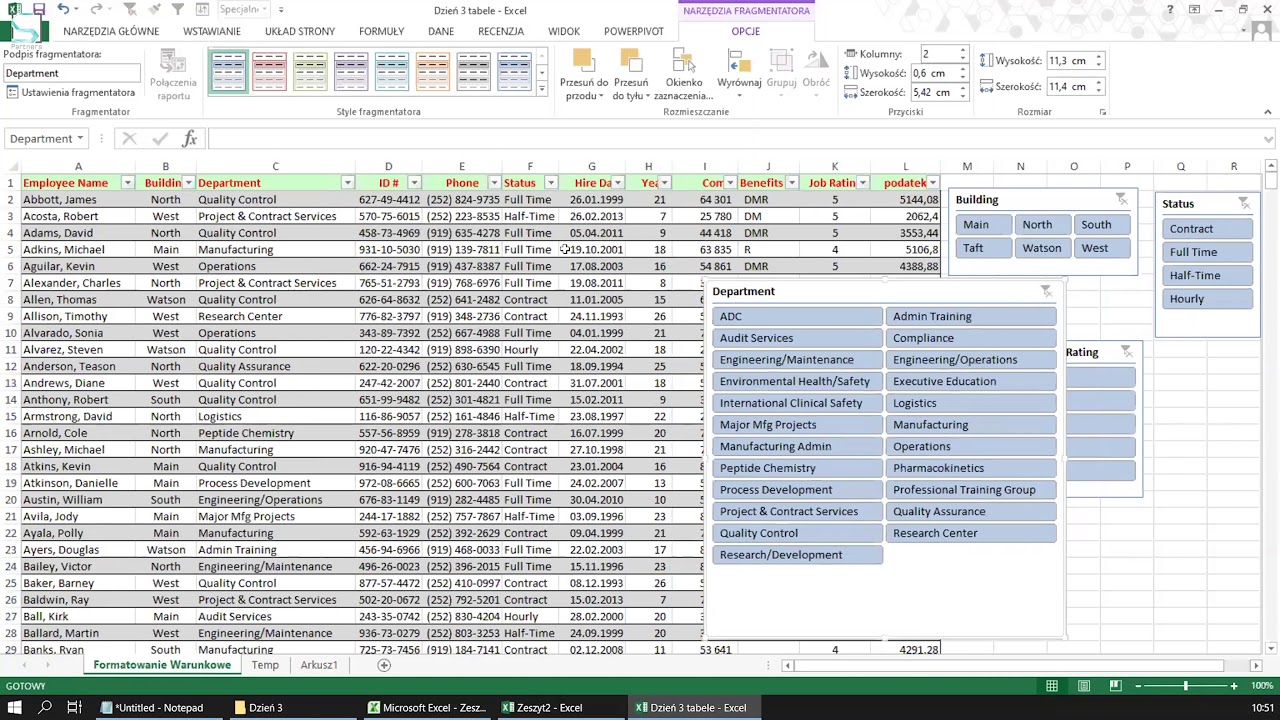Switch to the Arkusz1 sheet tab
The width and height of the screenshot is (1280, 720).
319,665
